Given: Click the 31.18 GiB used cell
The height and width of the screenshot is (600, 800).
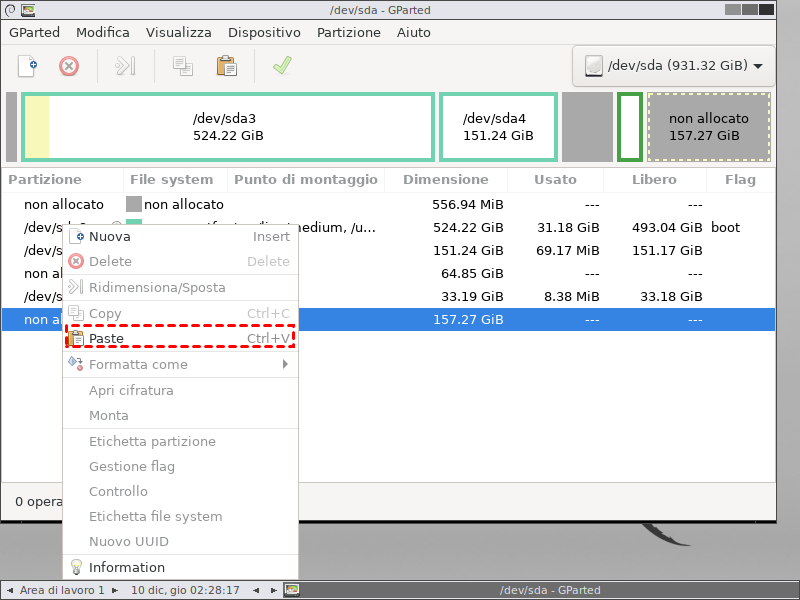Looking at the screenshot, I should 568,228.
